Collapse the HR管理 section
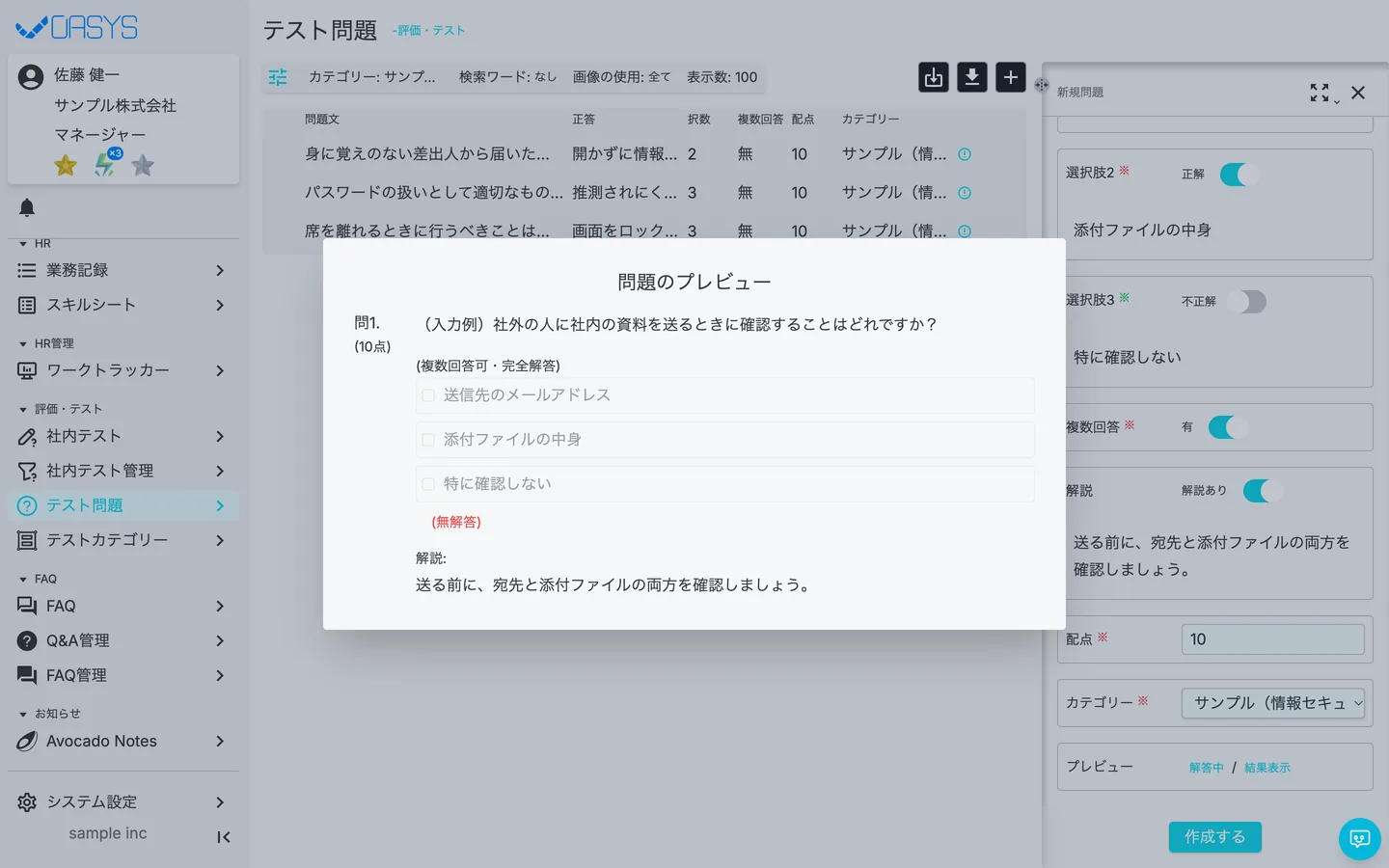 pos(46,343)
